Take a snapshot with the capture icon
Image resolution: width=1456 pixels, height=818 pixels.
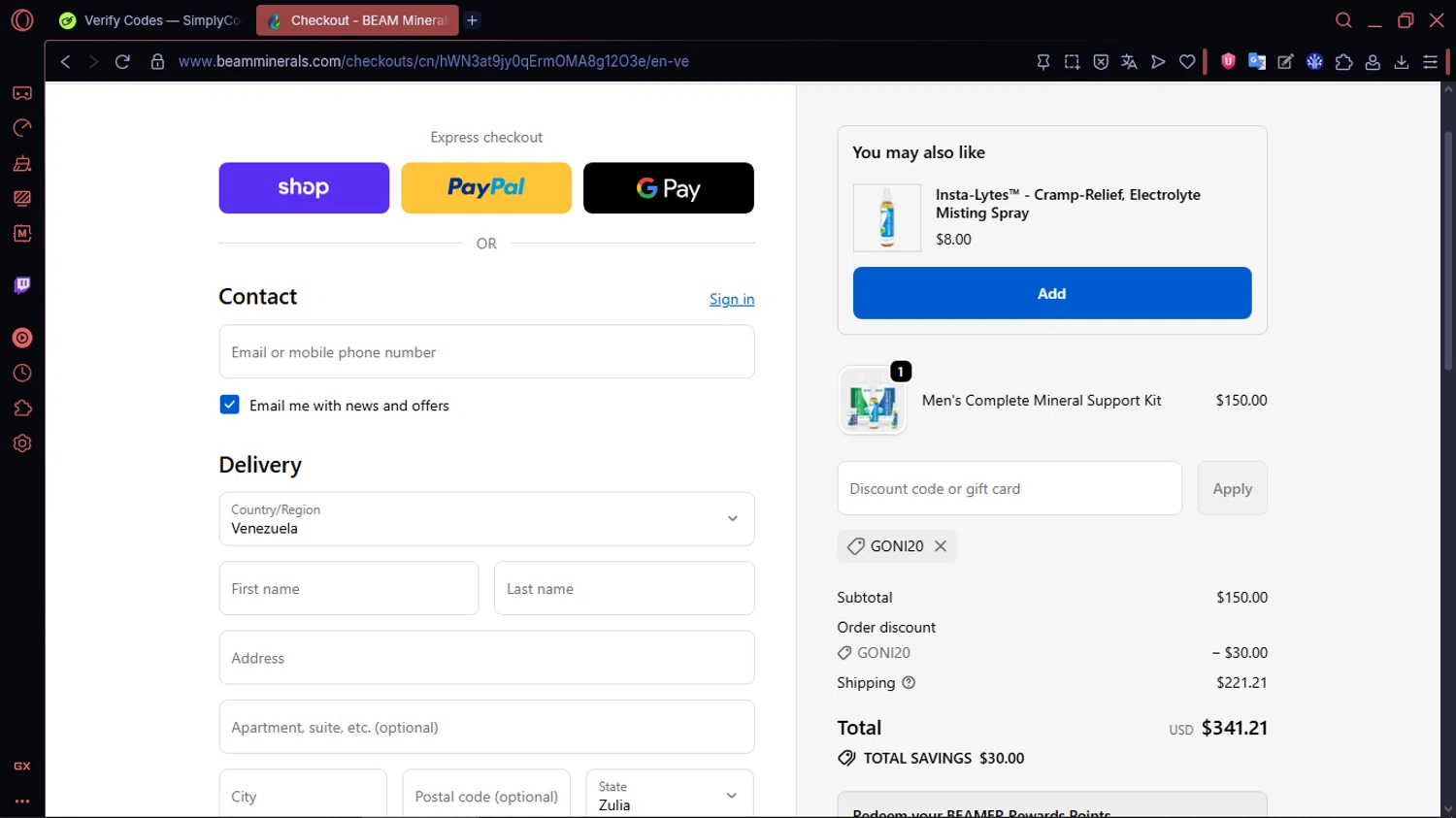click(x=1072, y=61)
